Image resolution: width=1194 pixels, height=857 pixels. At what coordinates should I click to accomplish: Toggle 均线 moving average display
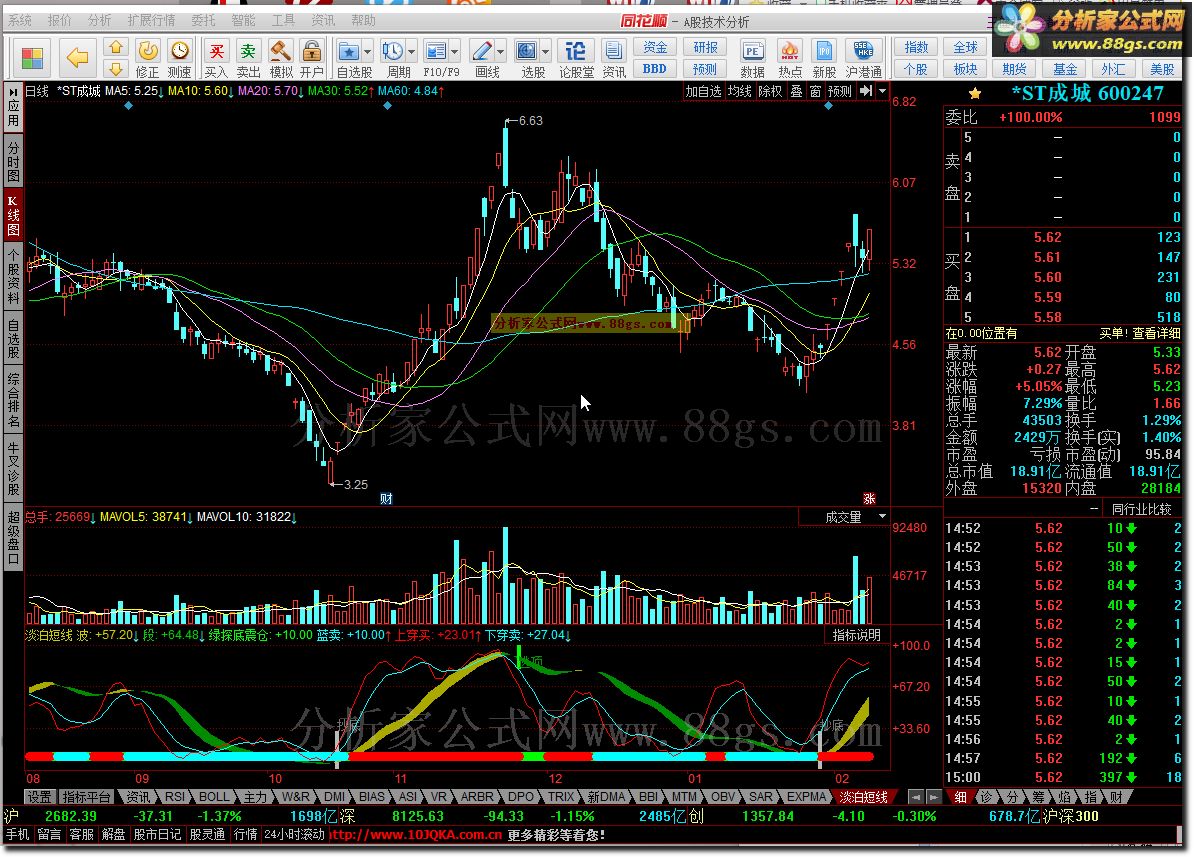tap(739, 91)
